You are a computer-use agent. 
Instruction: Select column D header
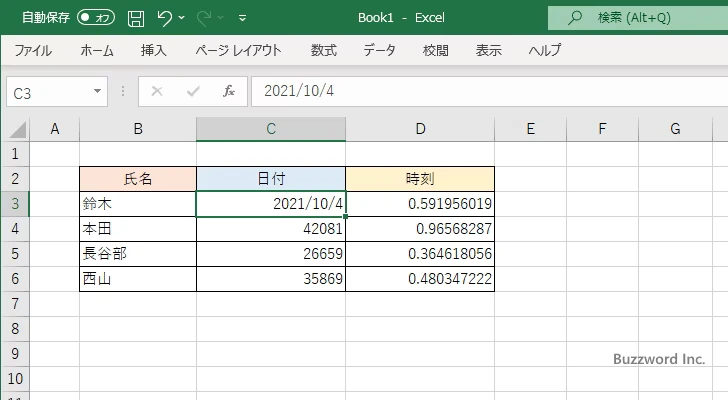420,129
